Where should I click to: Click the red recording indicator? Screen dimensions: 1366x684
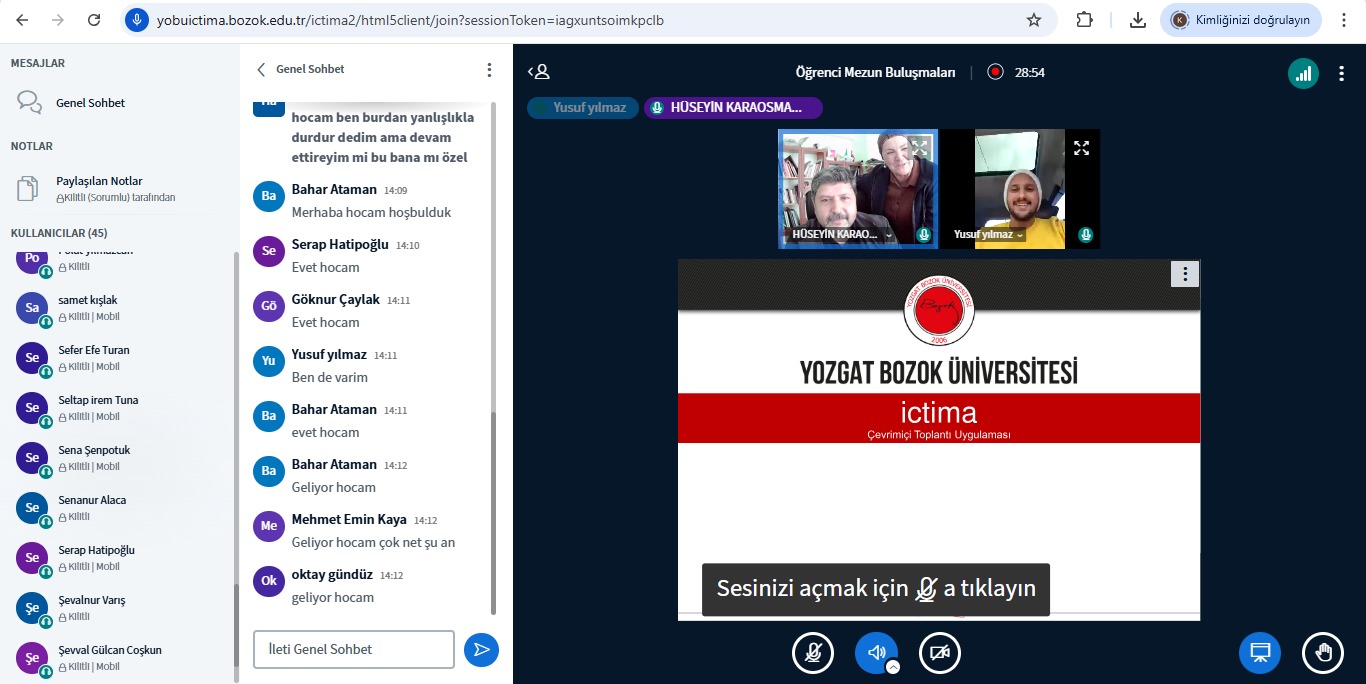pyautogui.click(x=995, y=72)
